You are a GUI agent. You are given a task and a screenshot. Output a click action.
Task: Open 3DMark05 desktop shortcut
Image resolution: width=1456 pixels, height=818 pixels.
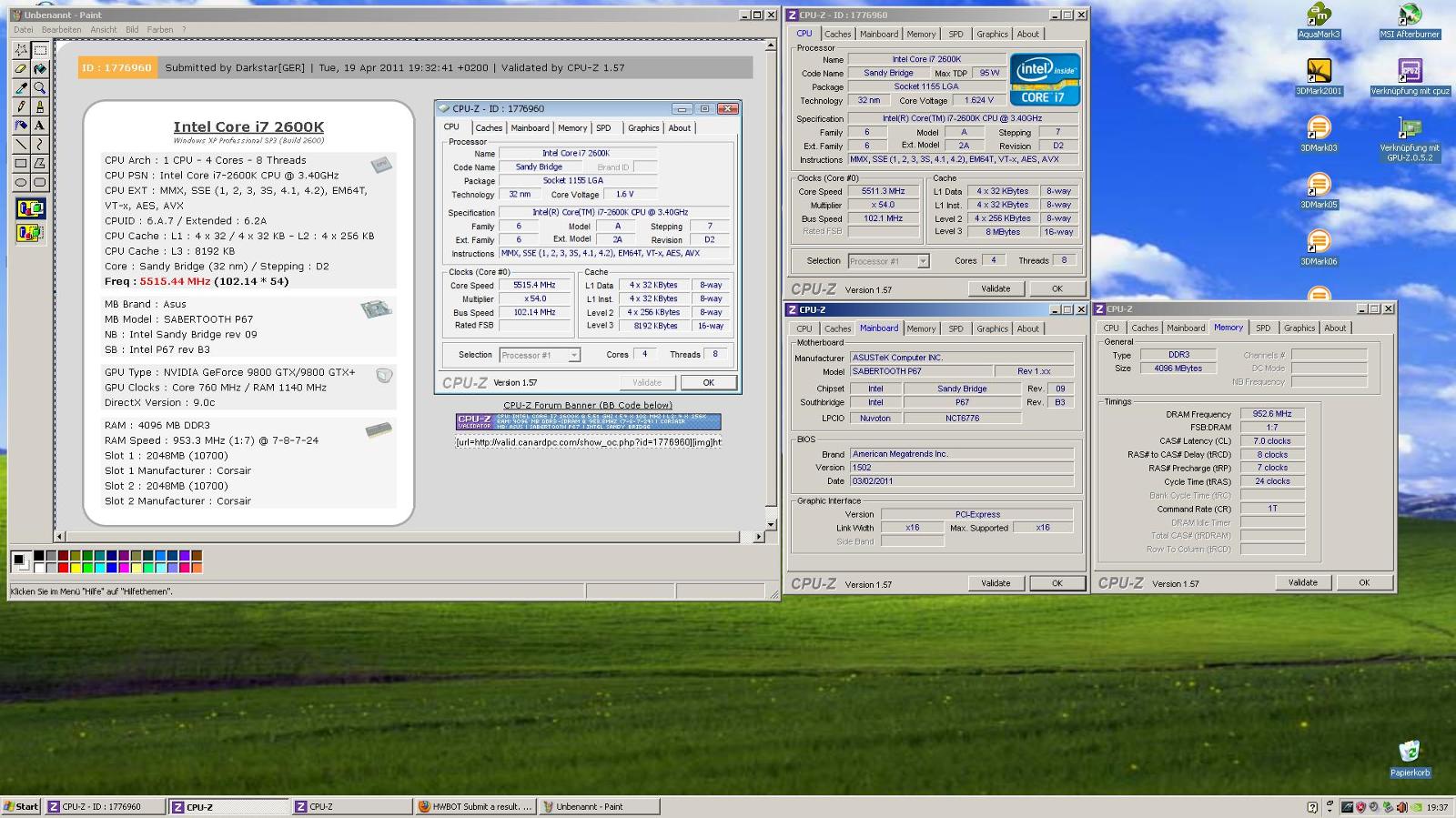(1319, 190)
